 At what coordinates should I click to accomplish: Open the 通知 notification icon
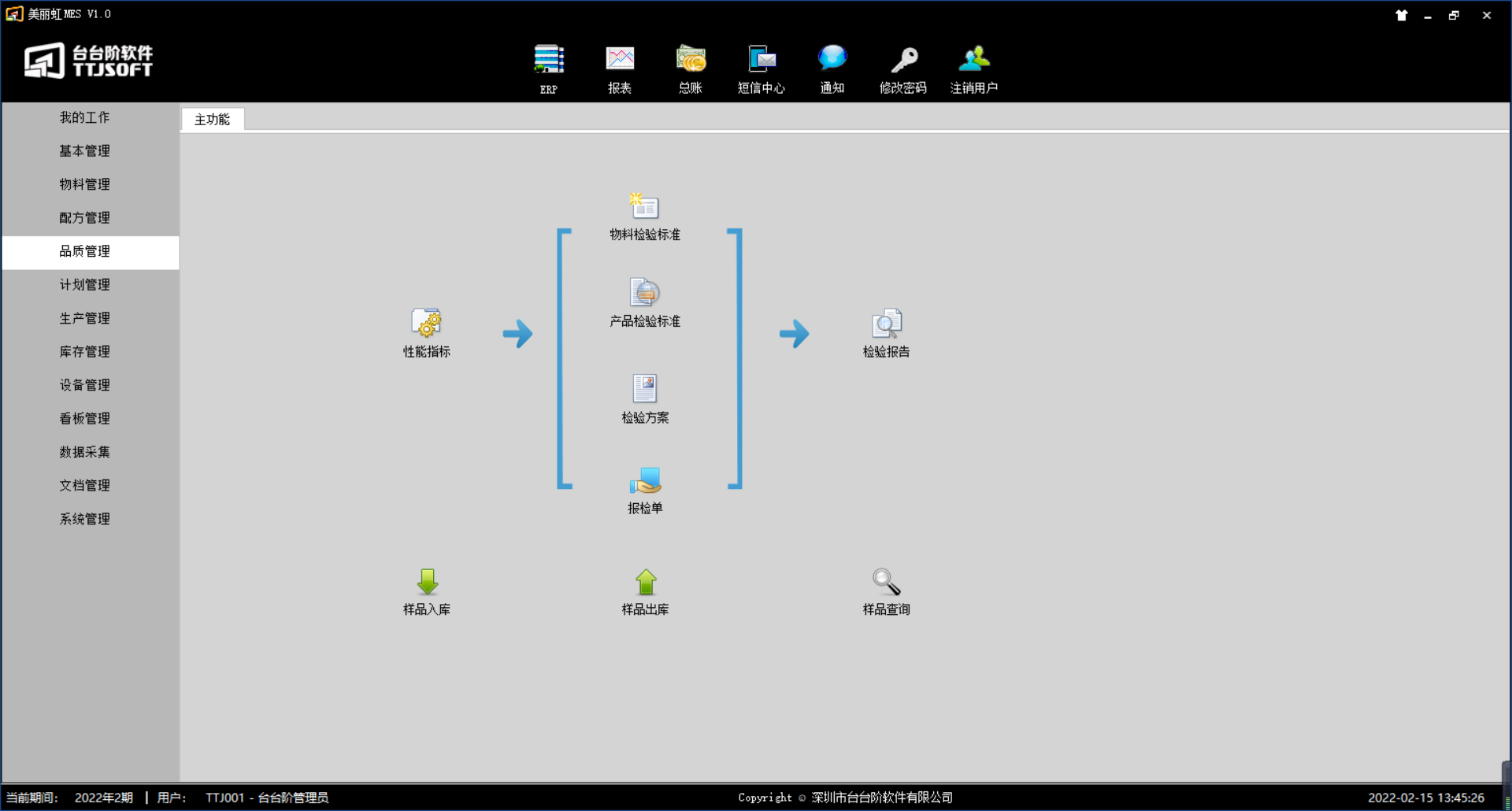(x=832, y=61)
